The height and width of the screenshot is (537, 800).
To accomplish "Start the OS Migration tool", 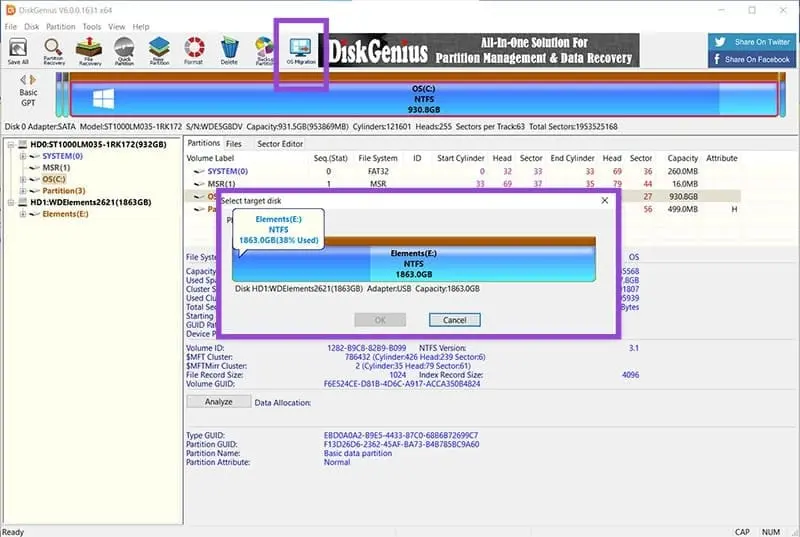I will [301, 51].
